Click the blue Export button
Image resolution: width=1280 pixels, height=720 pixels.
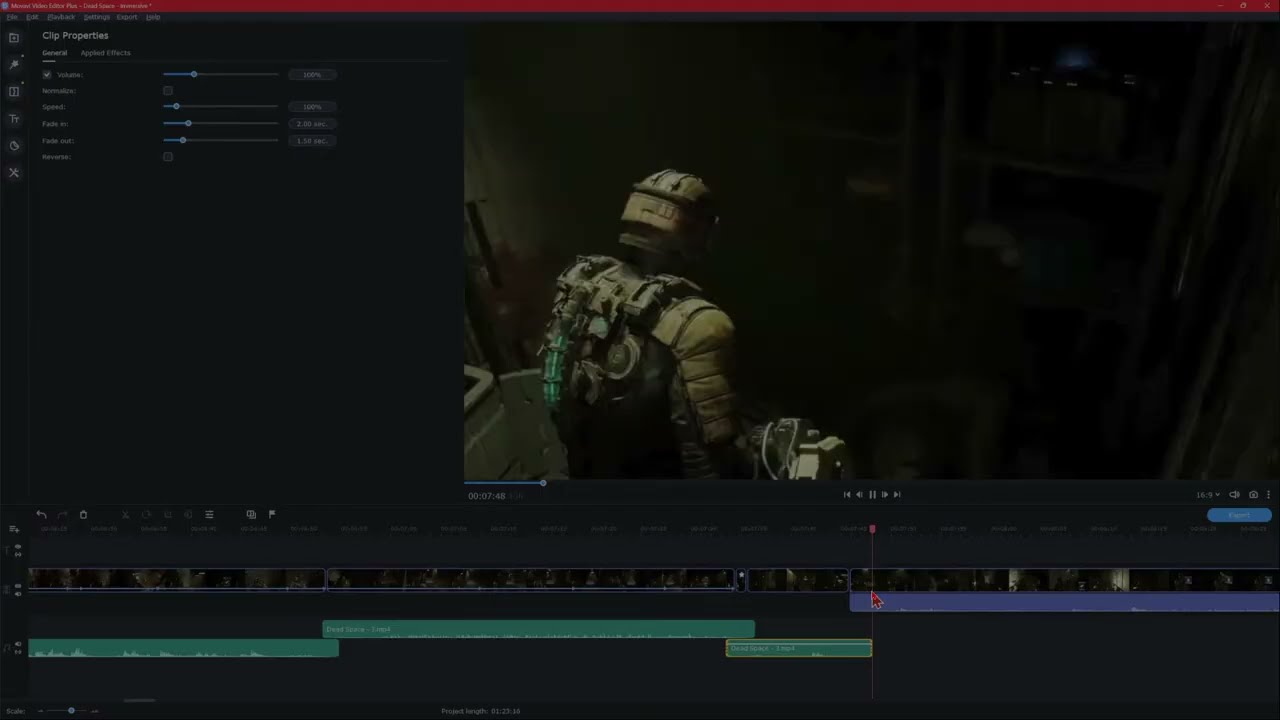(x=1239, y=515)
